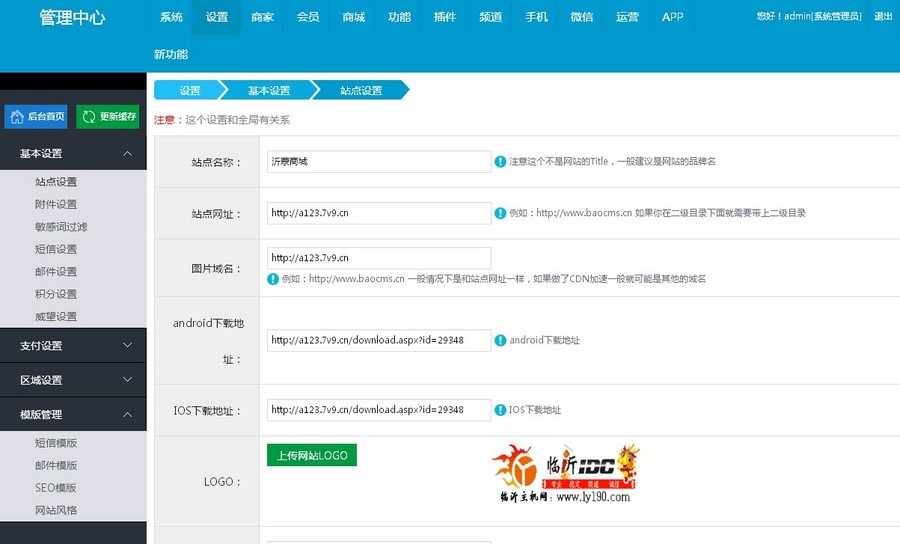
Task: Open the 商家 top menu
Action: [262, 17]
